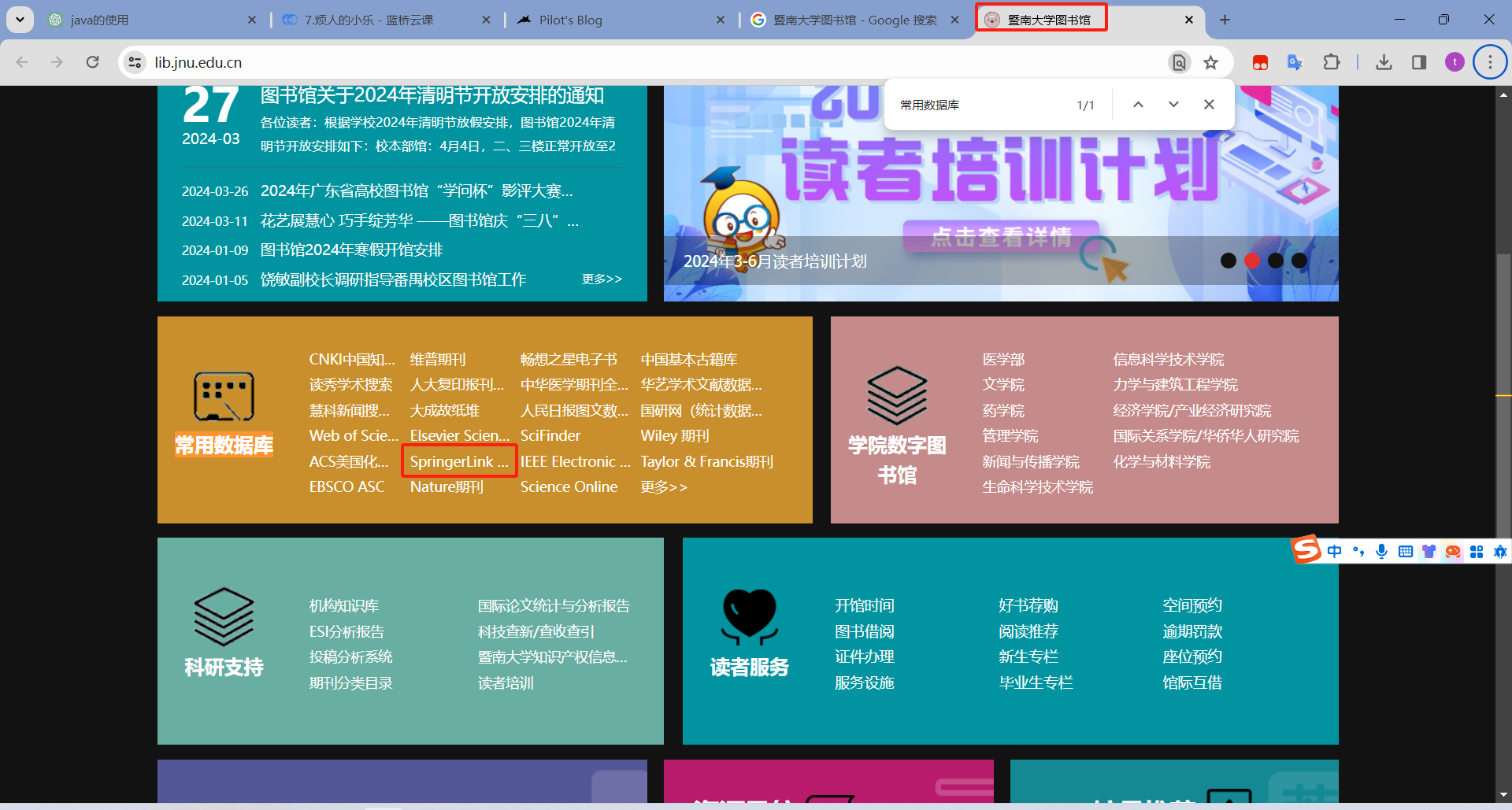Open the 机构知识库 link
1512x810 pixels.
343,605
